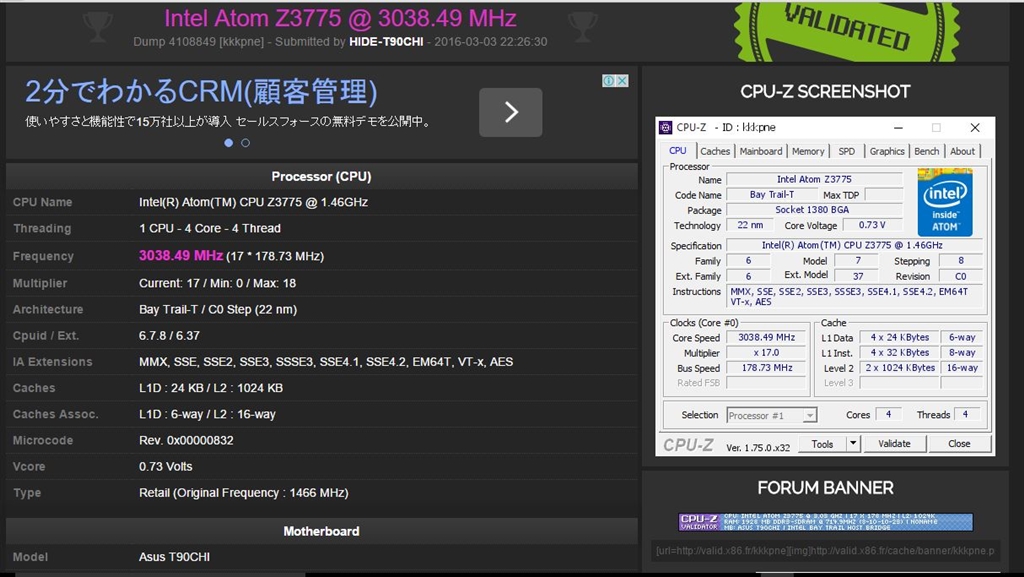Click the Package Socket 1380 BGA field
Image resolution: width=1024 pixels, height=577 pixels.
(x=814, y=210)
